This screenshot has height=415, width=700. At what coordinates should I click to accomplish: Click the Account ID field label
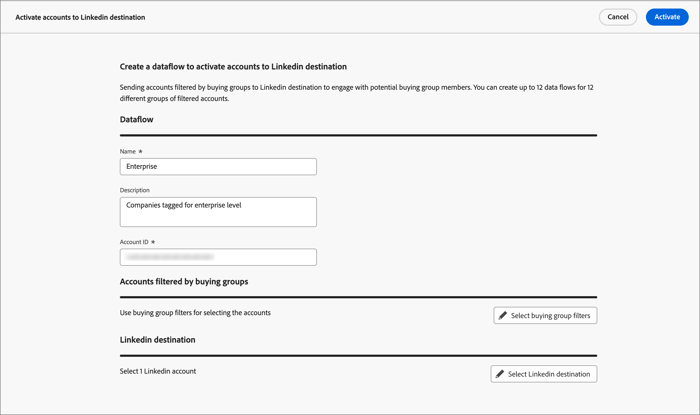(136, 242)
